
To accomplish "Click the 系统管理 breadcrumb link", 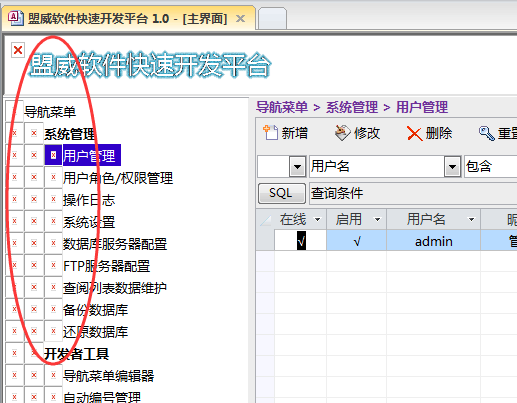I will tap(352, 107).
